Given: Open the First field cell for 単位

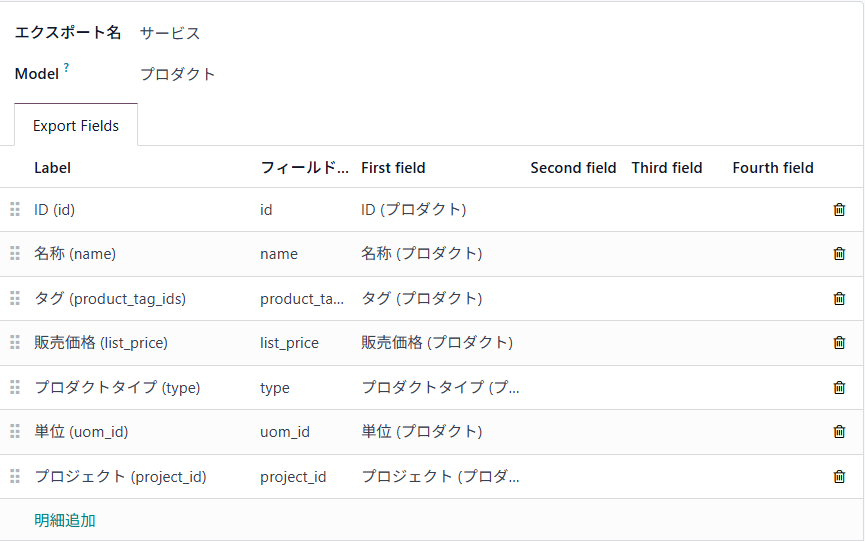Looking at the screenshot, I should [x=421, y=432].
